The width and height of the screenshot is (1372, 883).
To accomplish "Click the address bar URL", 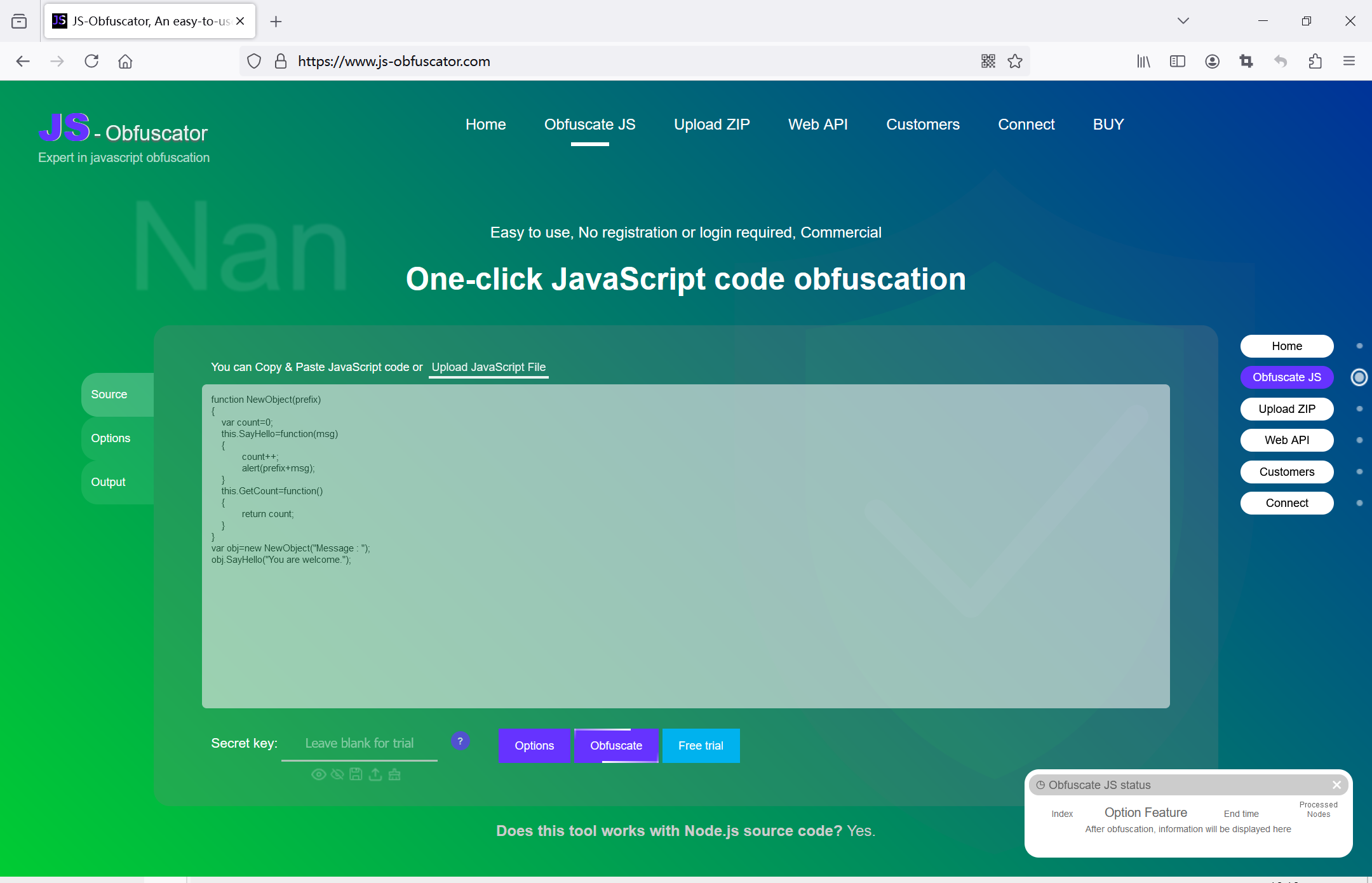I will click(394, 61).
